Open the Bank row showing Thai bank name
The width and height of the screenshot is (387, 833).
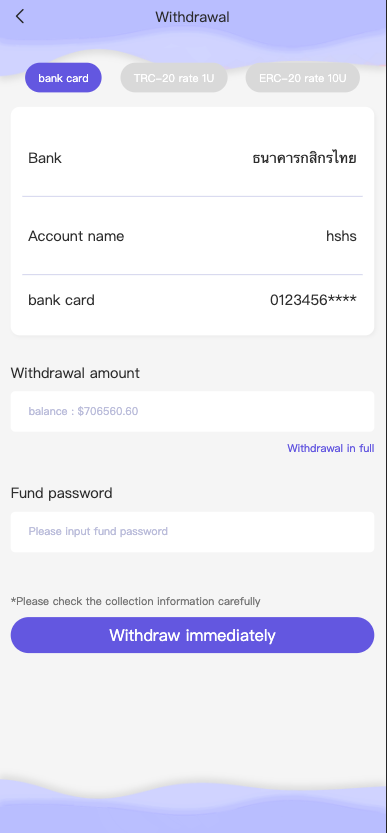[192, 158]
